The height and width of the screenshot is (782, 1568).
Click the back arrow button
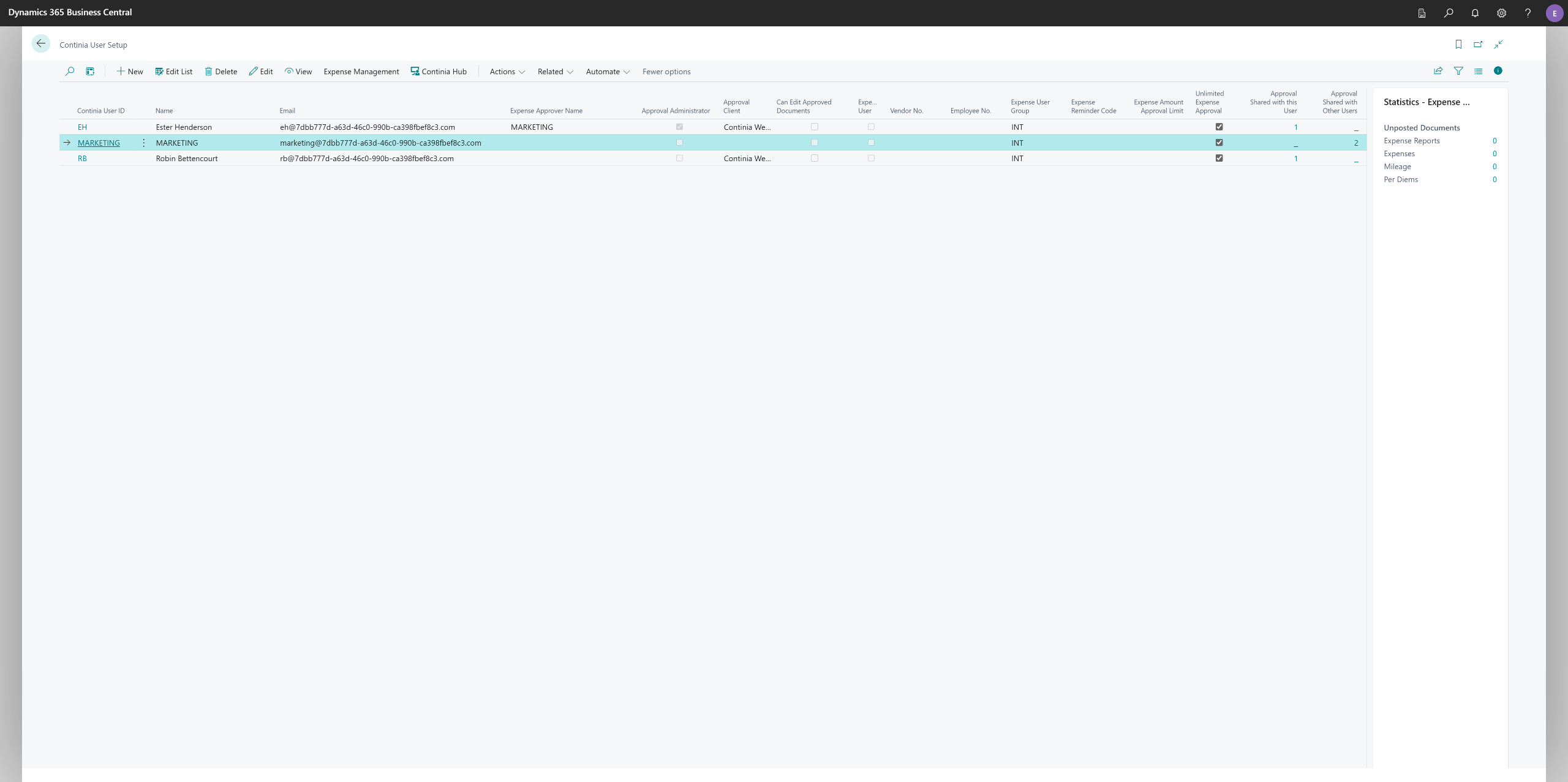(41, 43)
